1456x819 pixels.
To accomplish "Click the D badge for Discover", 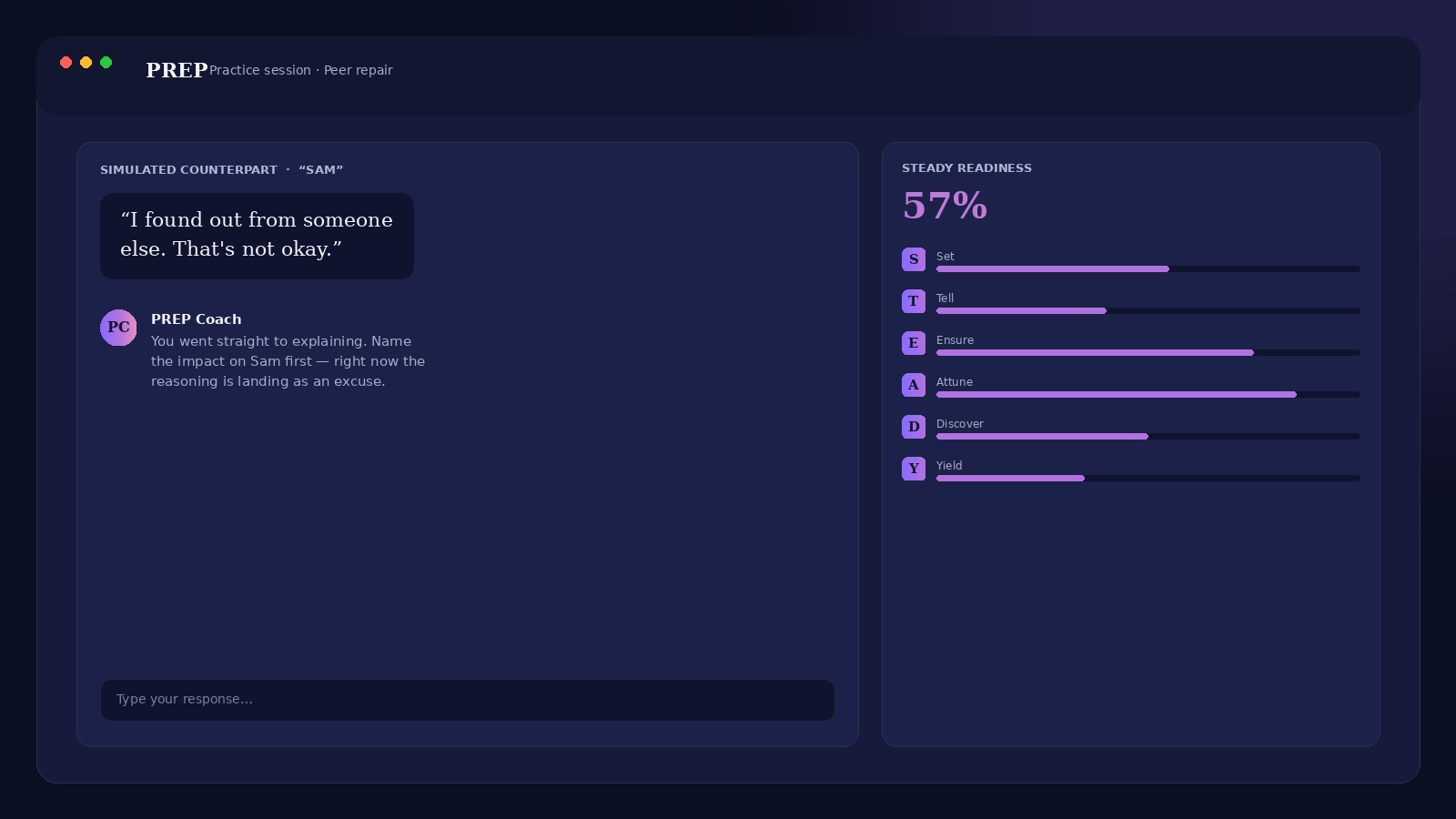I will coord(914,427).
